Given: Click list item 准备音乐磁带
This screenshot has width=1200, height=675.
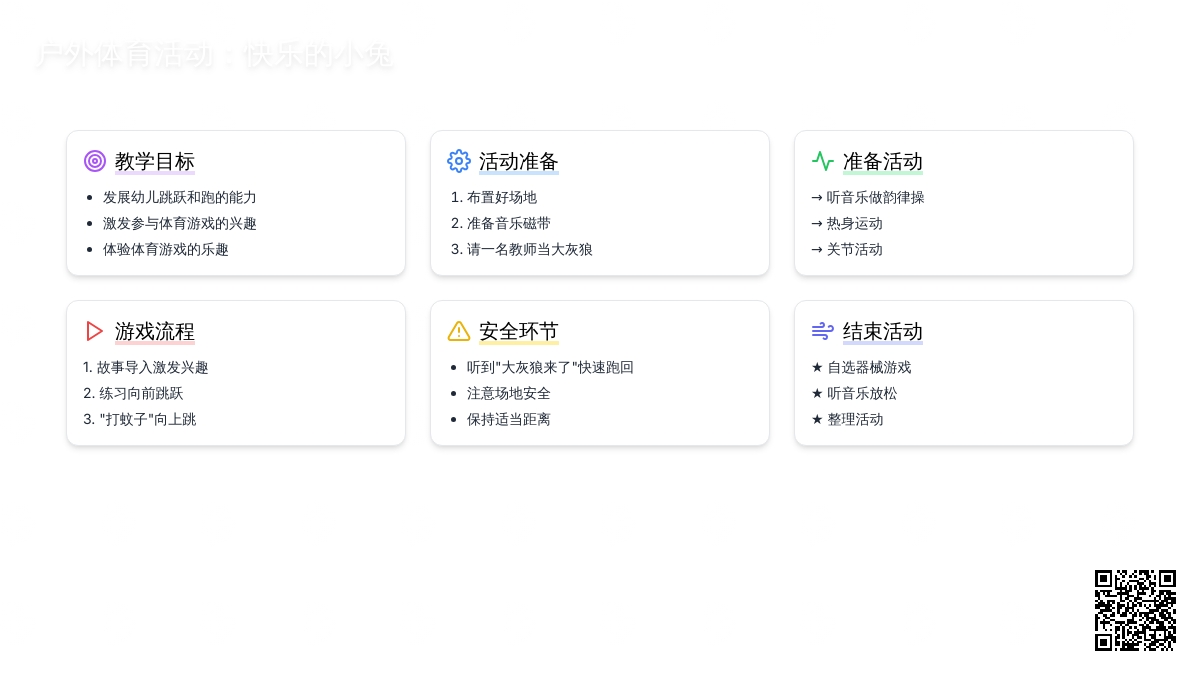Looking at the screenshot, I should tap(509, 224).
